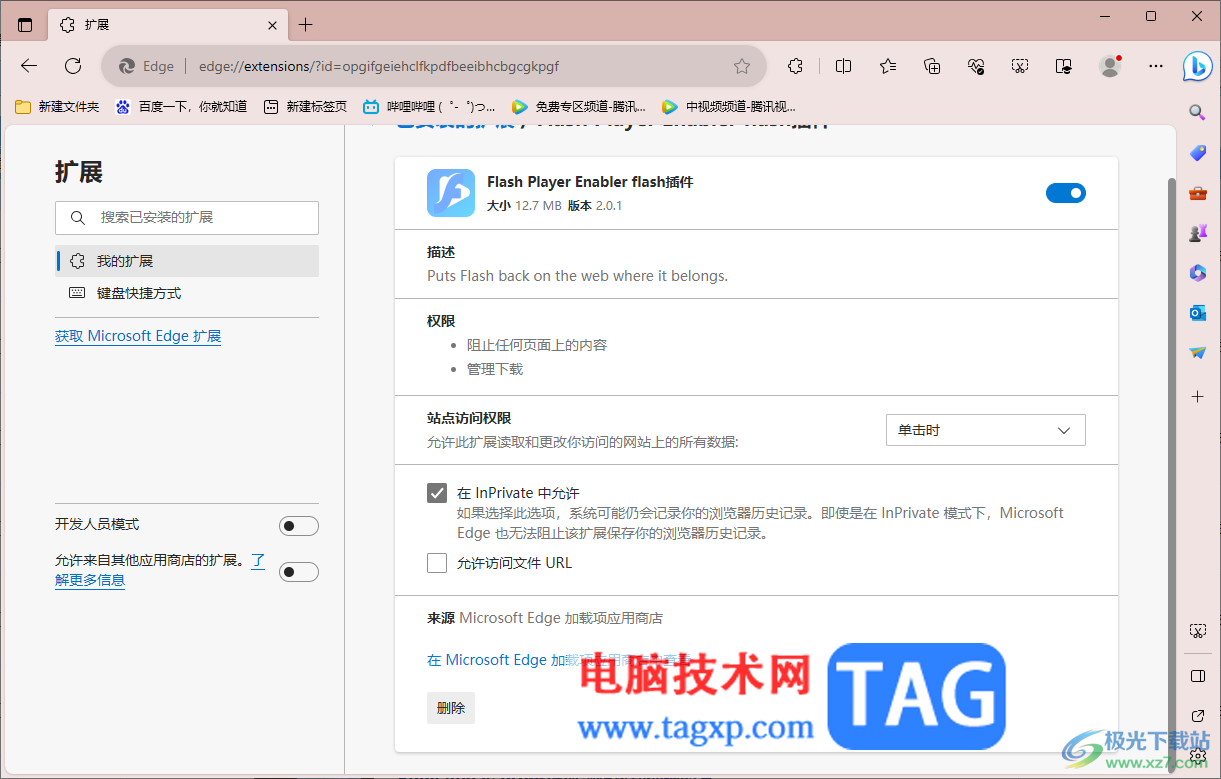Open sidebar screenshot capture icon at bottom
Image resolution: width=1221 pixels, height=779 pixels.
1197,631
